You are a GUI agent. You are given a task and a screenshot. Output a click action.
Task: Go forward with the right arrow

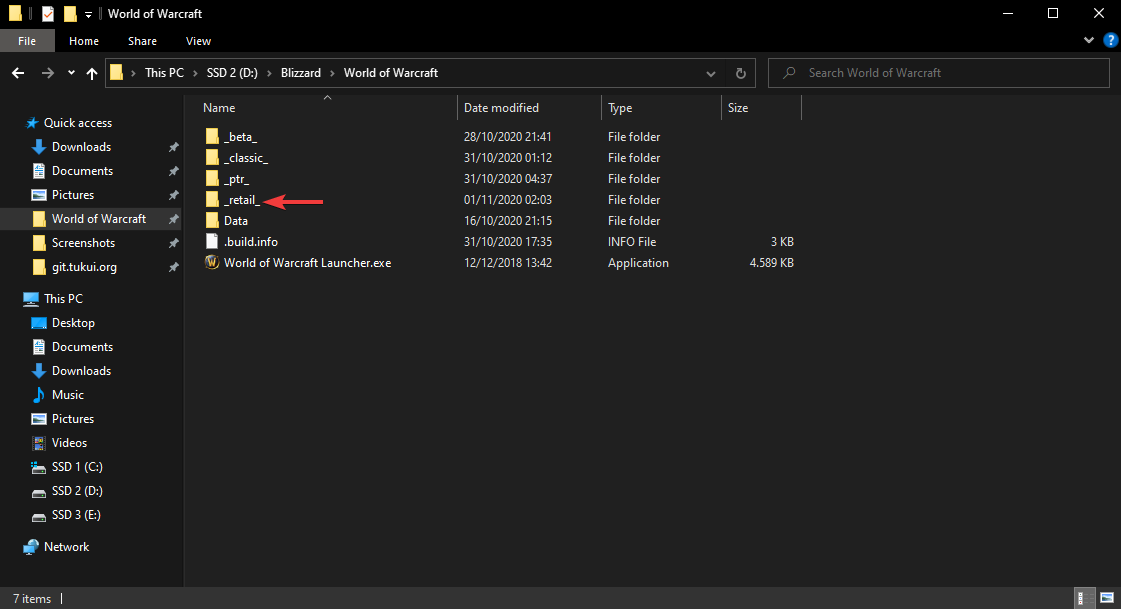[x=47, y=73]
